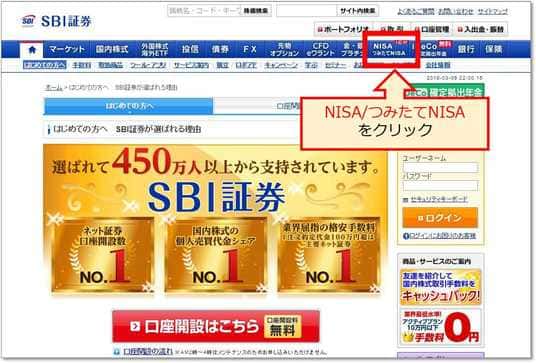Open the FX menu
The height and width of the screenshot is (363, 536).
click(x=250, y=49)
